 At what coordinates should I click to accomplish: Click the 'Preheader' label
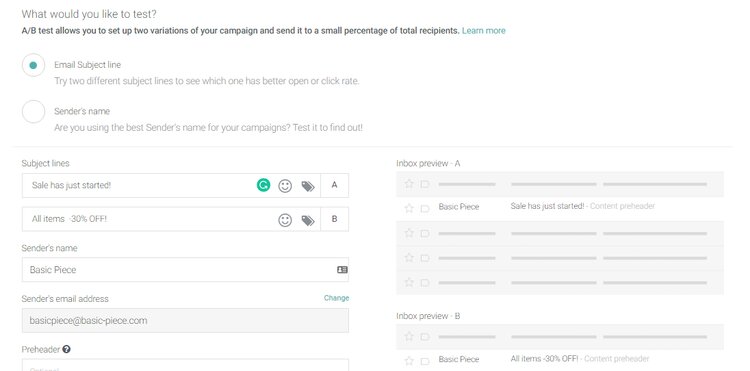pyautogui.click(x=41, y=349)
